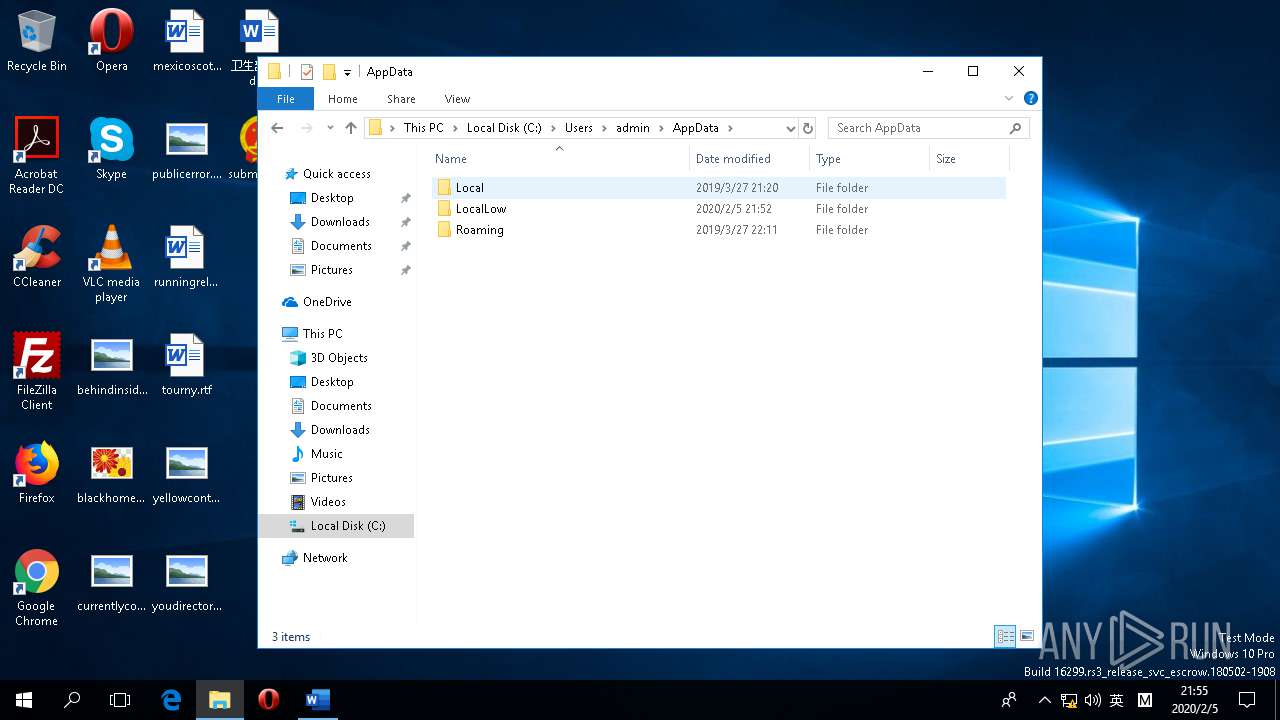Open Explorer Help question mark icon
This screenshot has width=1280, height=720.
[x=1031, y=98]
